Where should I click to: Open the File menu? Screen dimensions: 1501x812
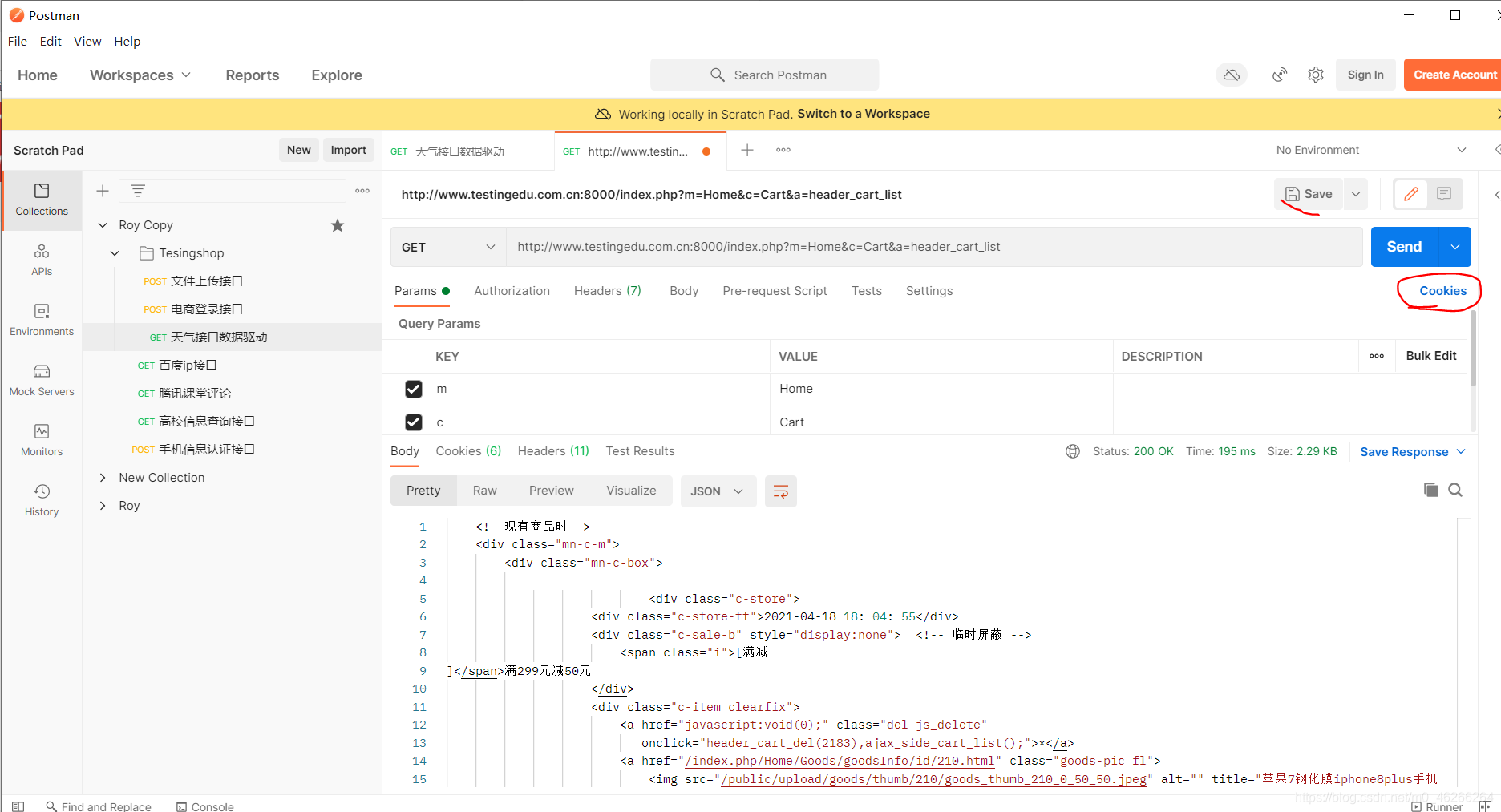[x=18, y=41]
